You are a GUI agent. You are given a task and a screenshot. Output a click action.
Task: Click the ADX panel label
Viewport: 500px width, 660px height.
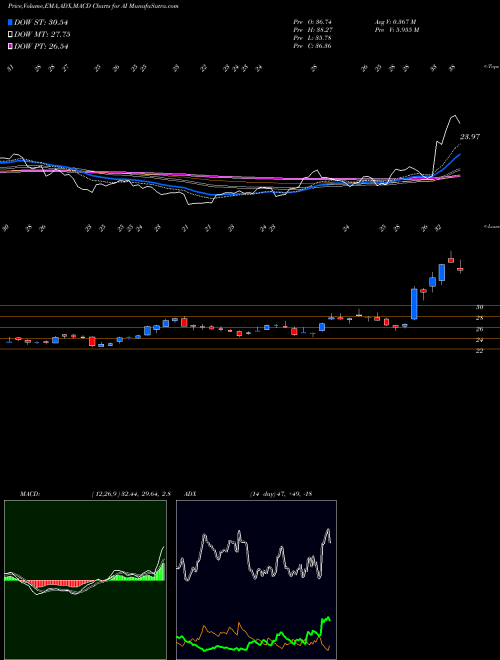(190, 494)
